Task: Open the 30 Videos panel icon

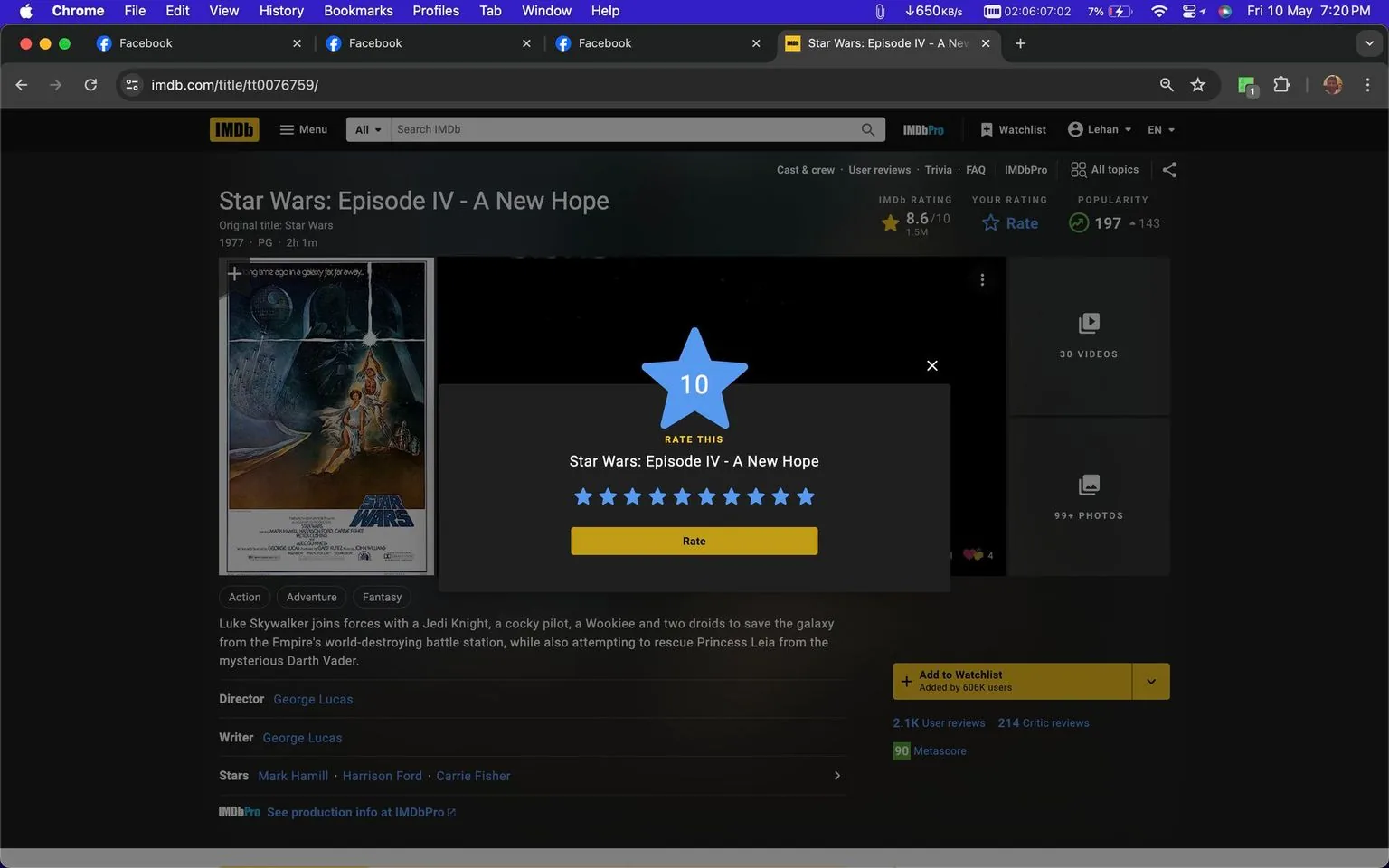Action: point(1088,323)
